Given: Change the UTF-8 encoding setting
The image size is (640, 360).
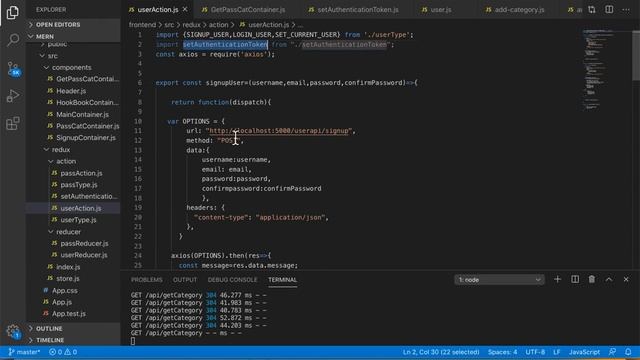Looking at the screenshot, I should [535, 352].
